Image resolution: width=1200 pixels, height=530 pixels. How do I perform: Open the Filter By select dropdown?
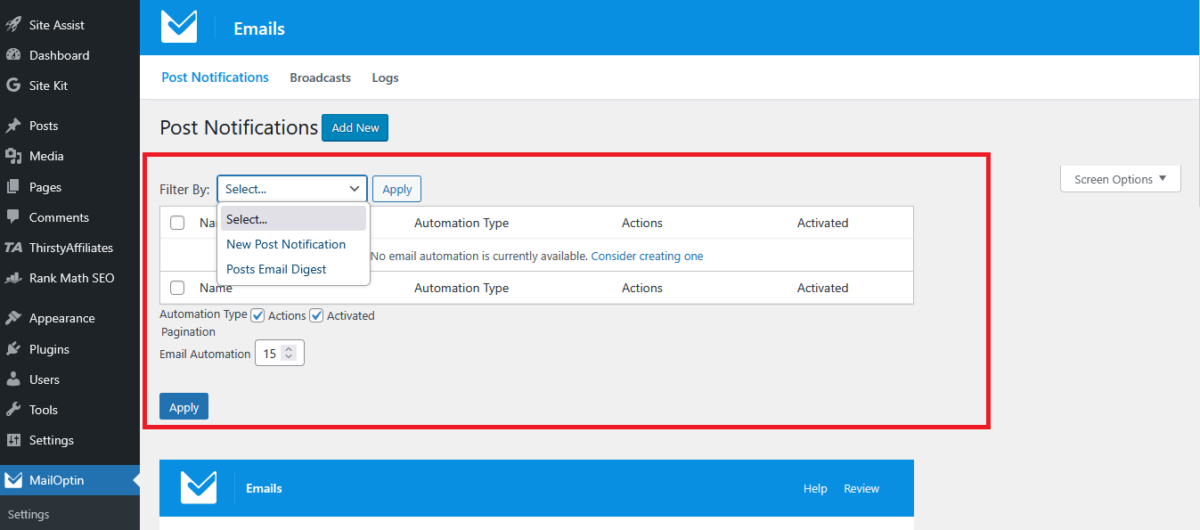(292, 188)
